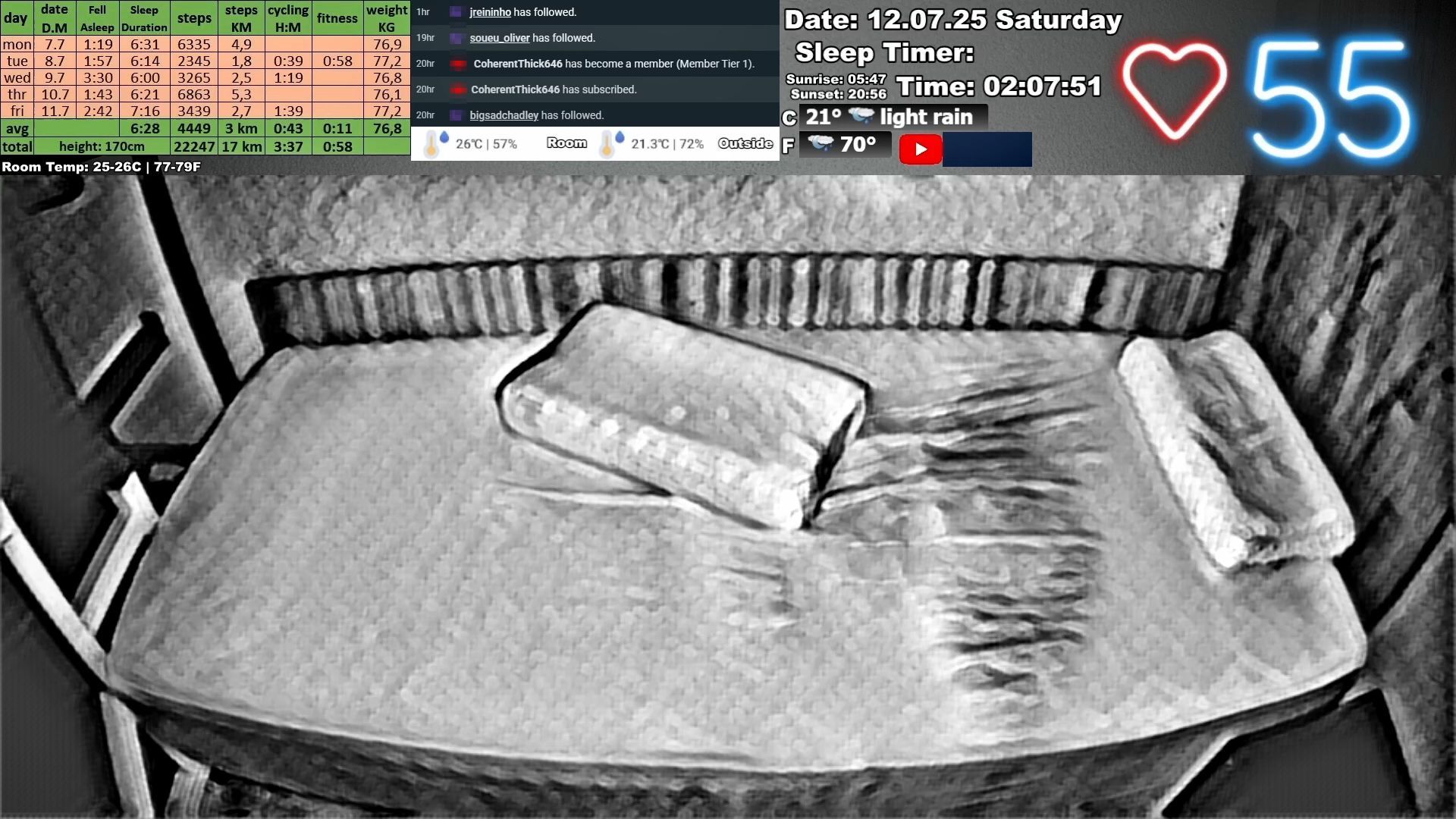Click the red neon heart icon
Screen dimensions: 1456x819
click(x=1174, y=91)
